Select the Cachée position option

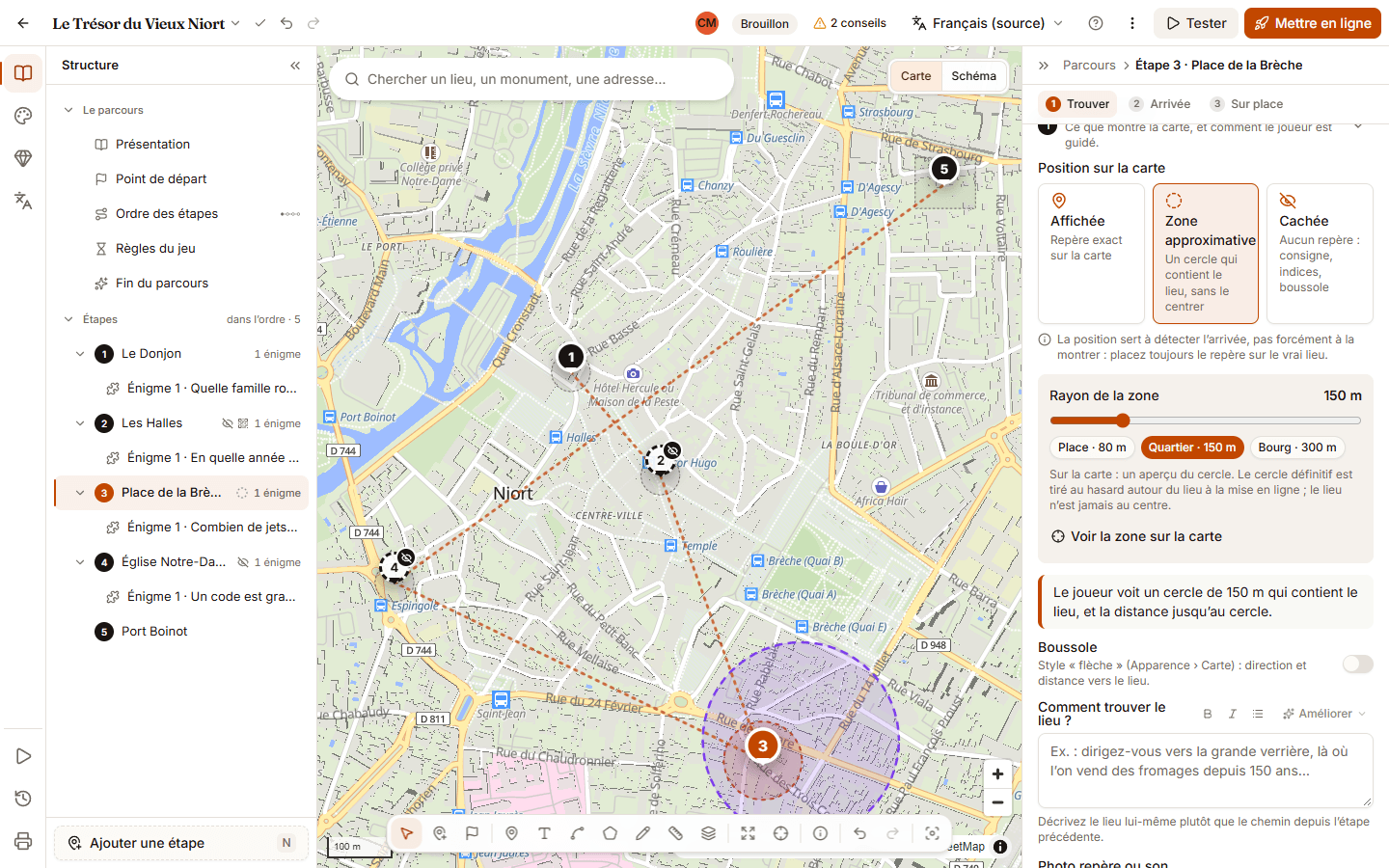[1320, 254]
